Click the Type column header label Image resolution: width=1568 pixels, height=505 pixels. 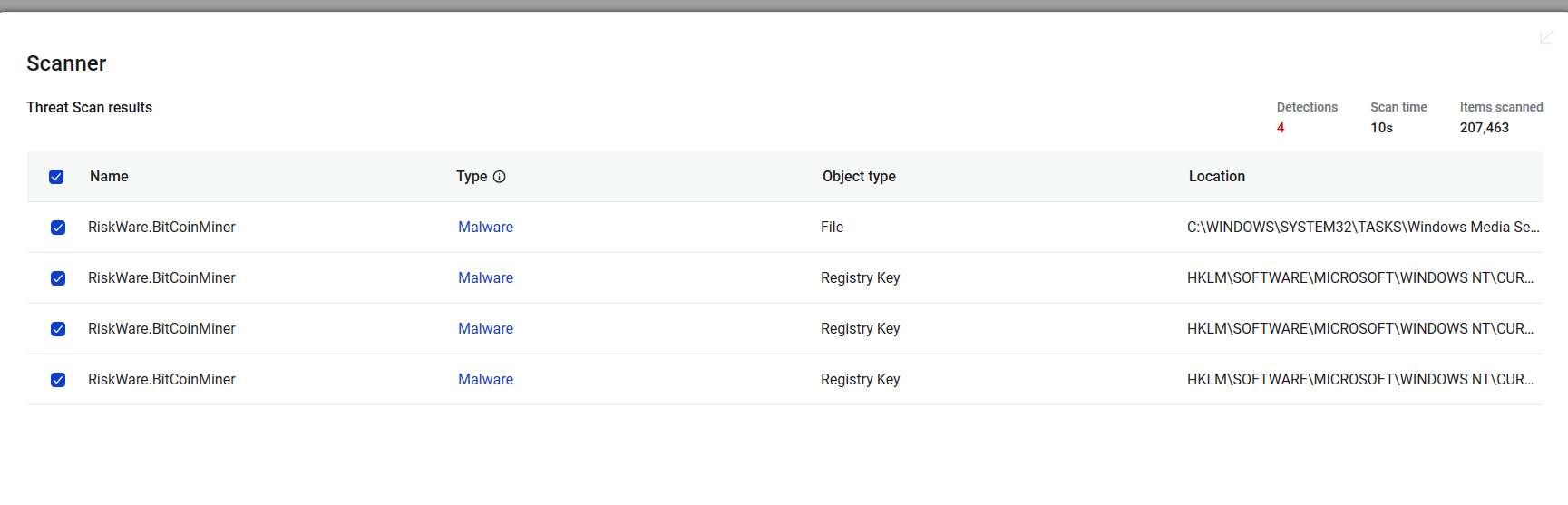pyautogui.click(x=472, y=177)
